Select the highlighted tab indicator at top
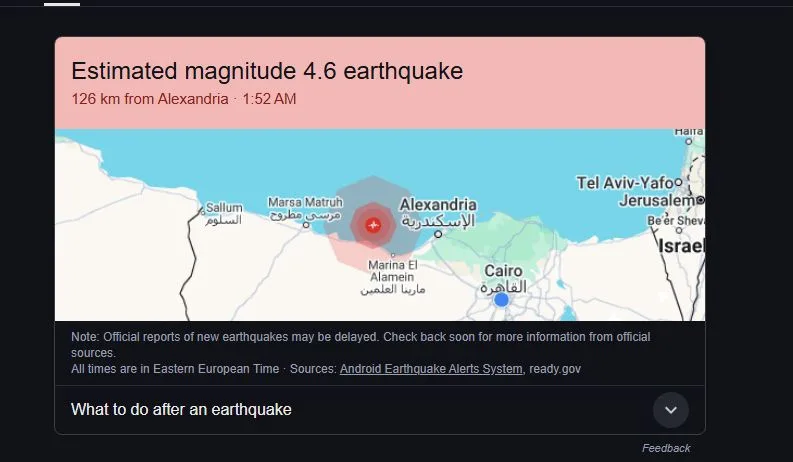The width and height of the screenshot is (793, 462). coord(62,4)
